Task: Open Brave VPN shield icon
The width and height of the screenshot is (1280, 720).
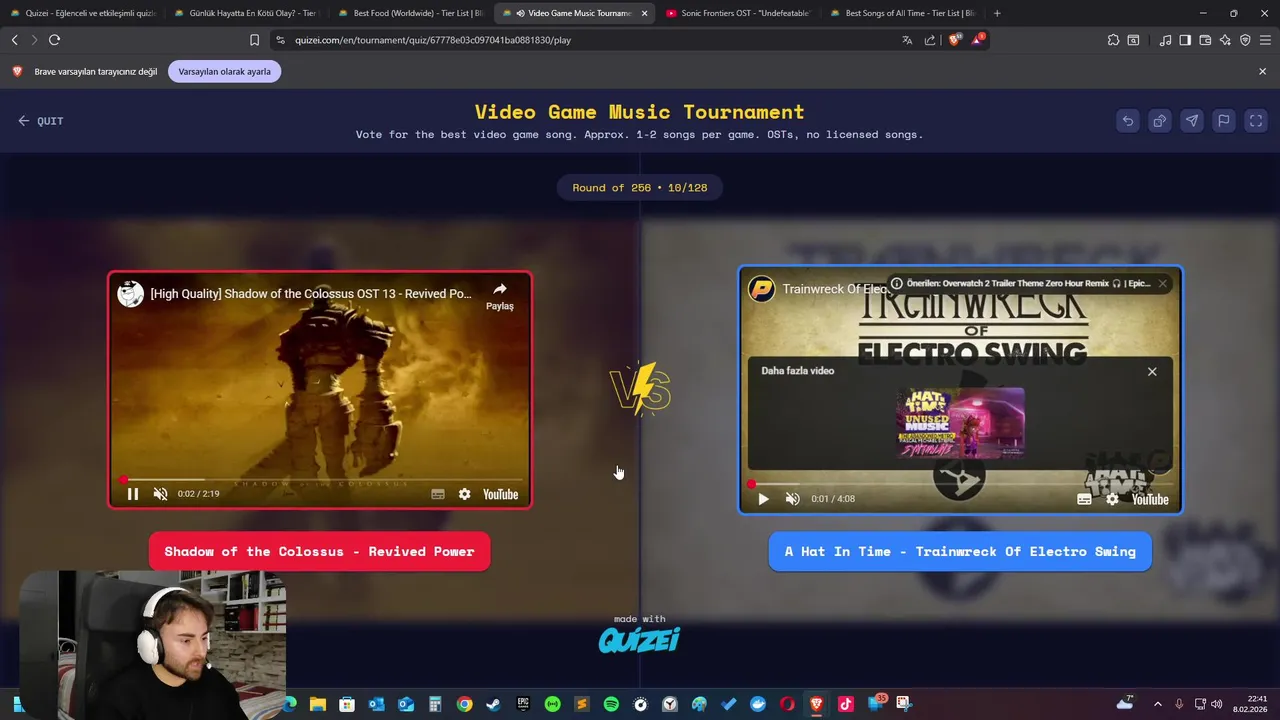Action: 1245,40
